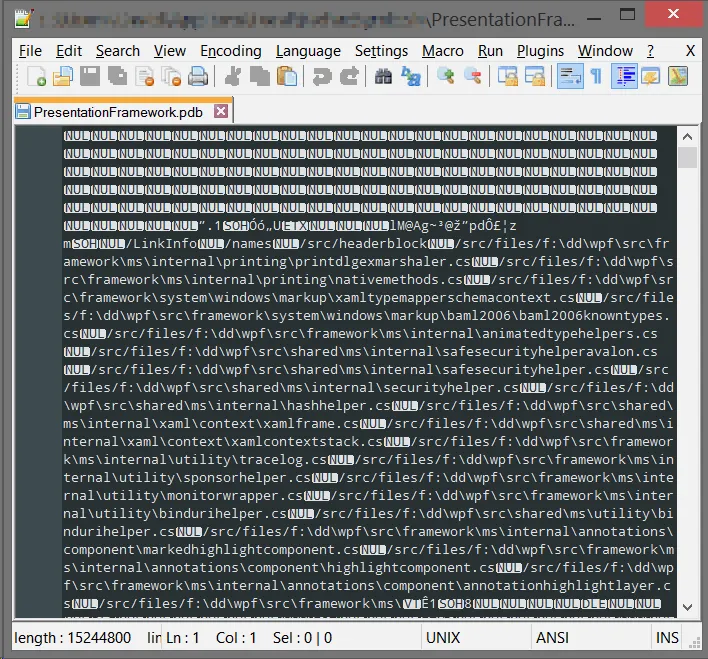Toggle the indent guide toolbar button

tap(624, 76)
